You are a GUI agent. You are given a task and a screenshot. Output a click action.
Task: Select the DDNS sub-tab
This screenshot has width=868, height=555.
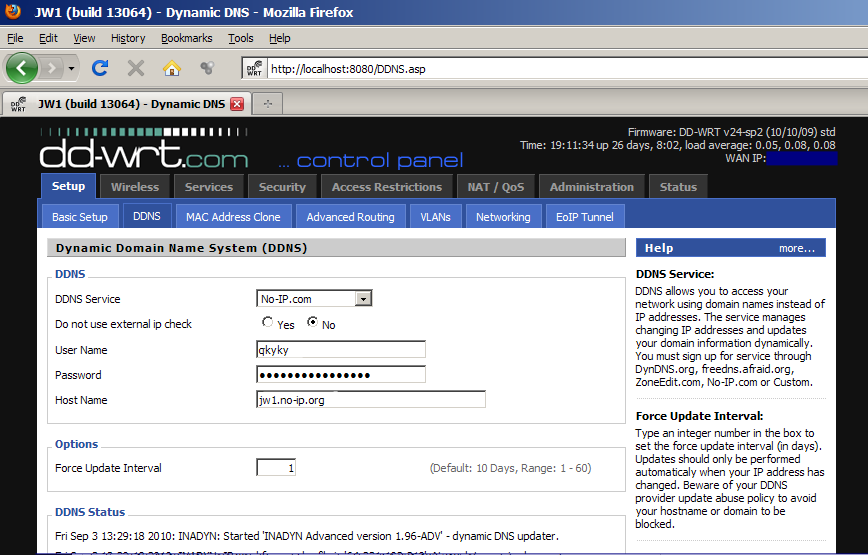click(147, 216)
